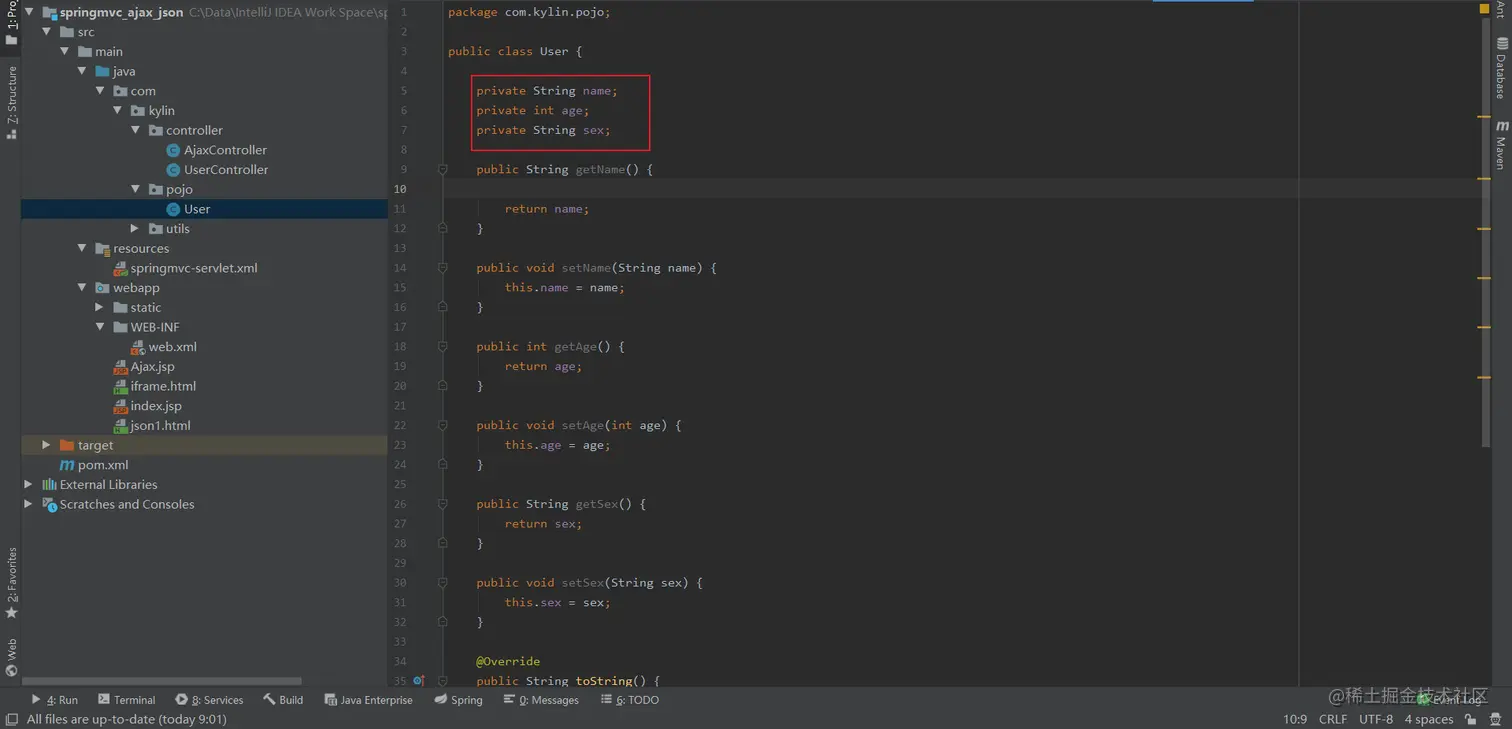This screenshot has height=729, width=1512.
Task: Toggle code folding of getSex() at line 26
Action: coord(443,504)
